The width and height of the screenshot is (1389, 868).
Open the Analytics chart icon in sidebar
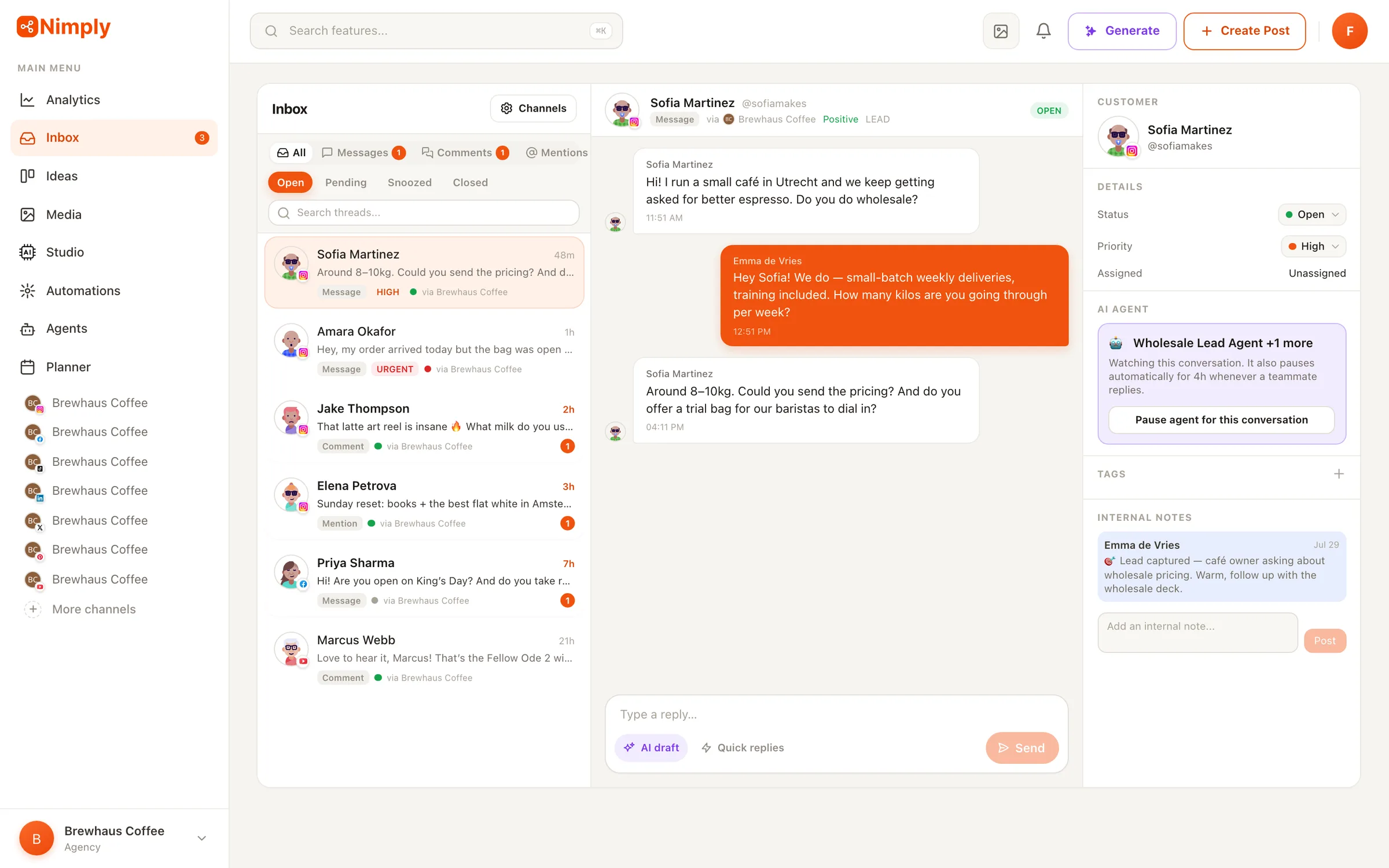27,100
